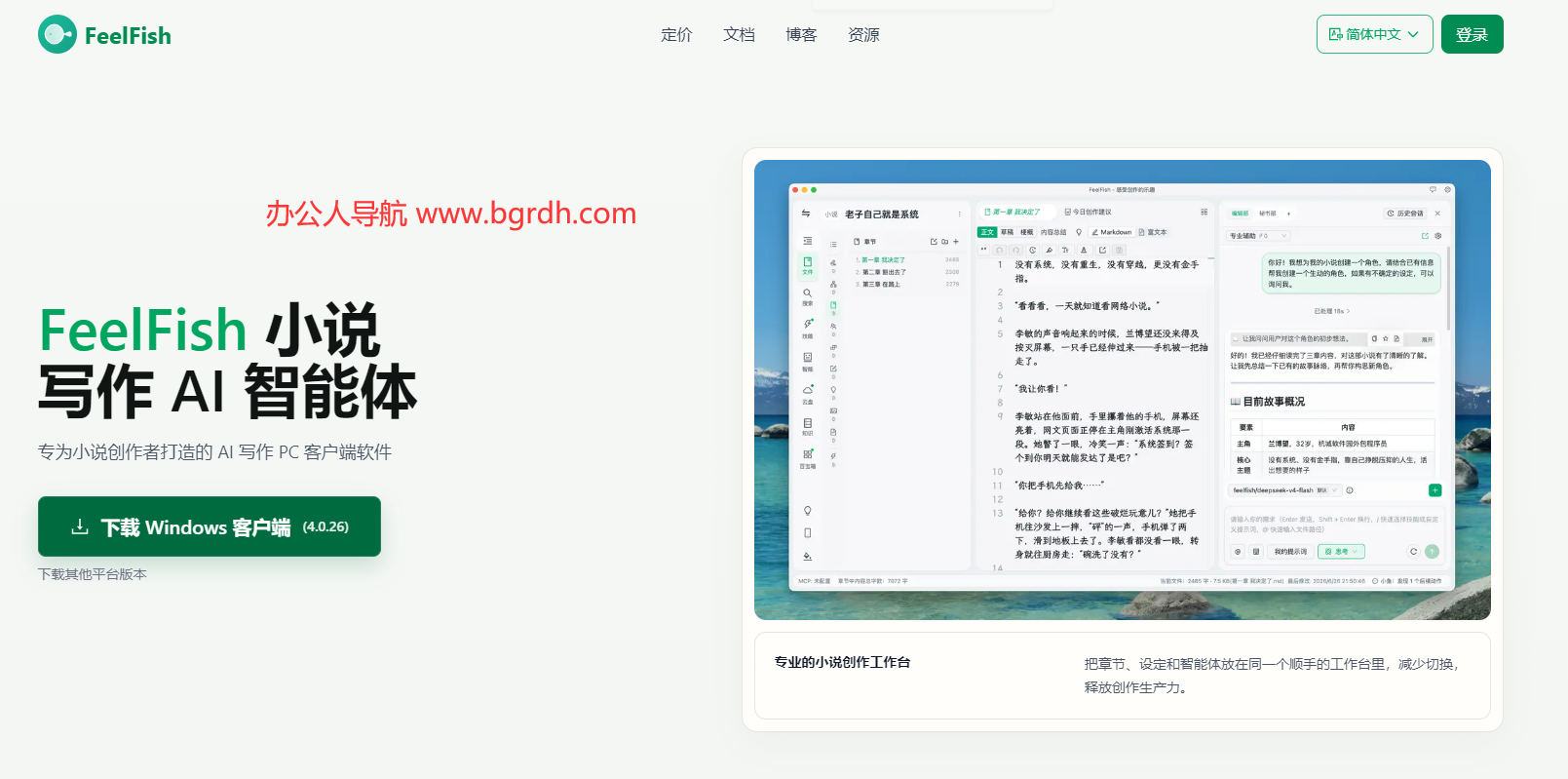
Task: Click undo arrow in editor toolbar
Action: pyautogui.click(x=999, y=250)
